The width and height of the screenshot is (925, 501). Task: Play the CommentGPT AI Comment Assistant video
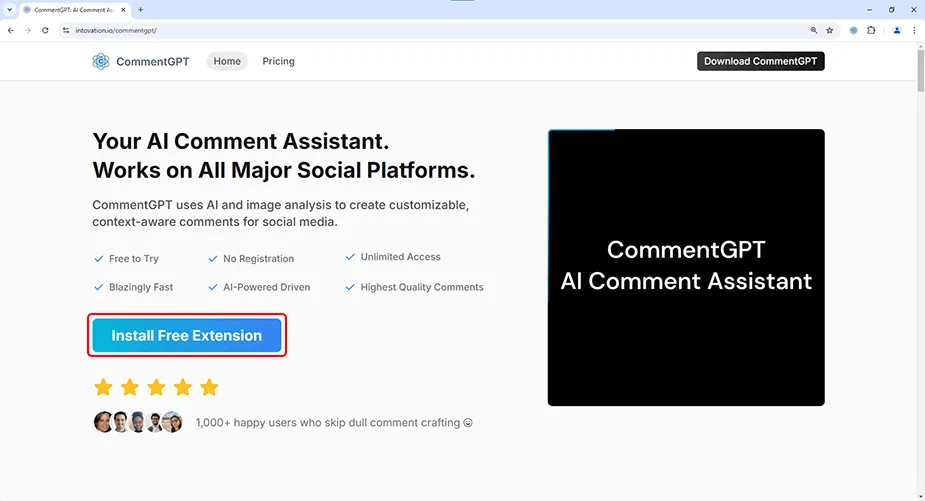coord(686,267)
